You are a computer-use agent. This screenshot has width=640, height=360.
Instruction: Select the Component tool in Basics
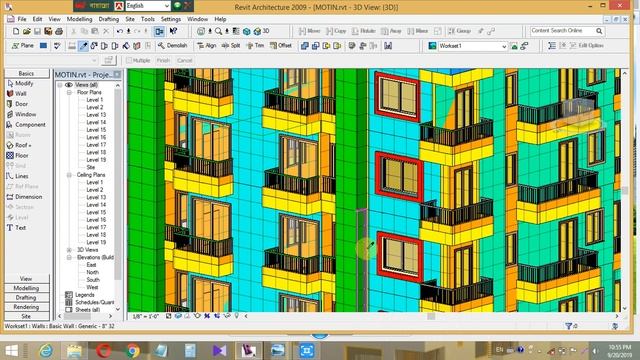tap(26, 124)
